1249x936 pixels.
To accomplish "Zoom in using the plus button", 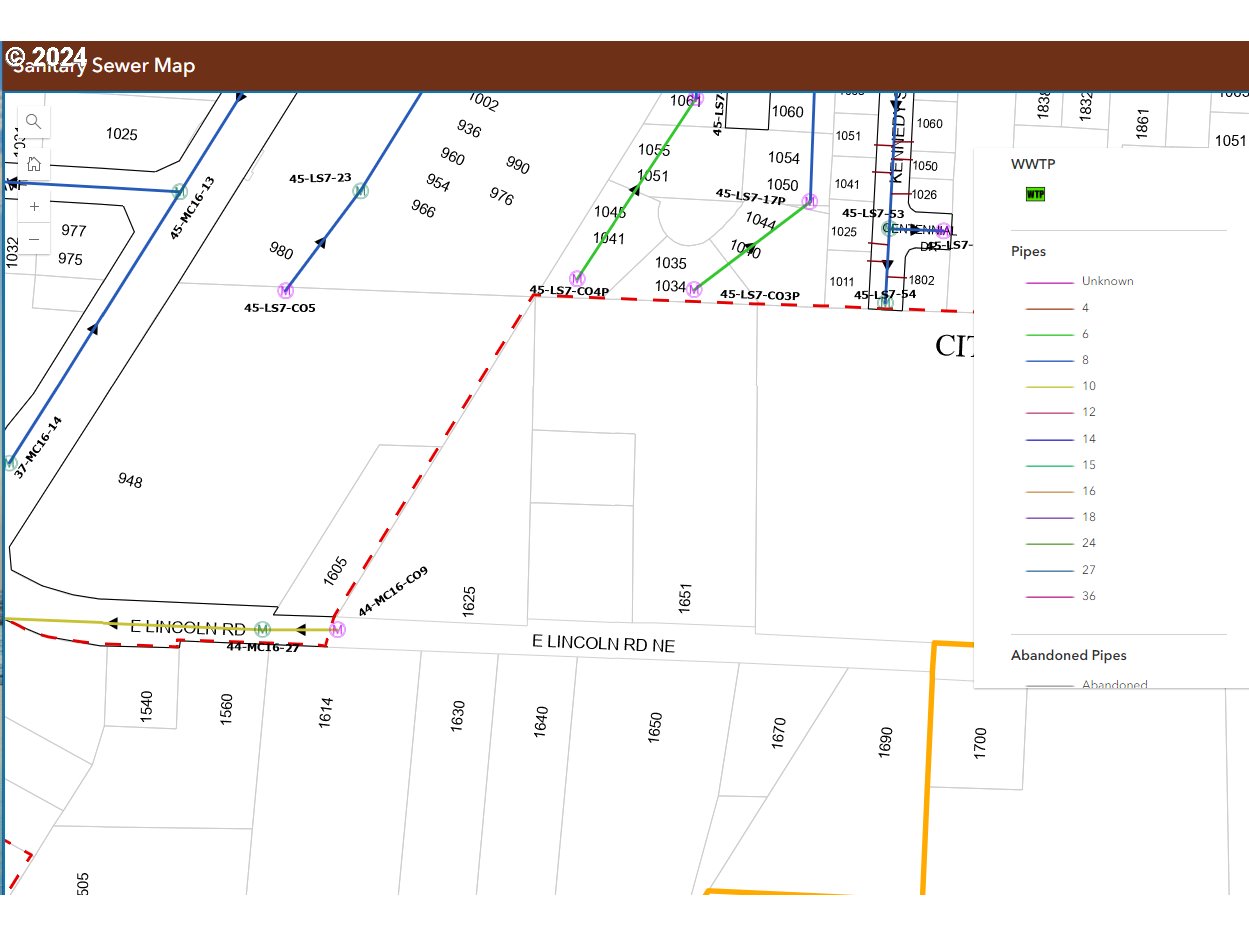I will [34, 207].
